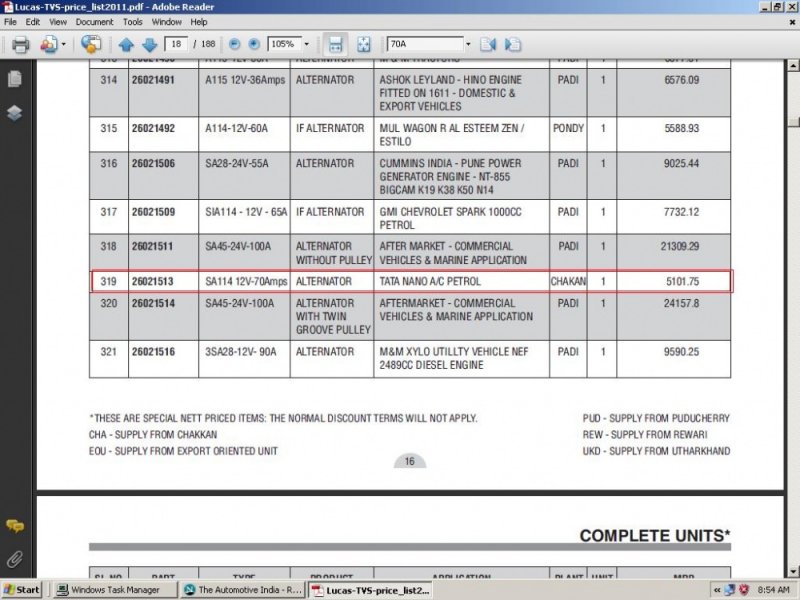Image resolution: width=800 pixels, height=600 pixels.
Task: Open the Find options dropdown arrow
Action: pos(468,44)
